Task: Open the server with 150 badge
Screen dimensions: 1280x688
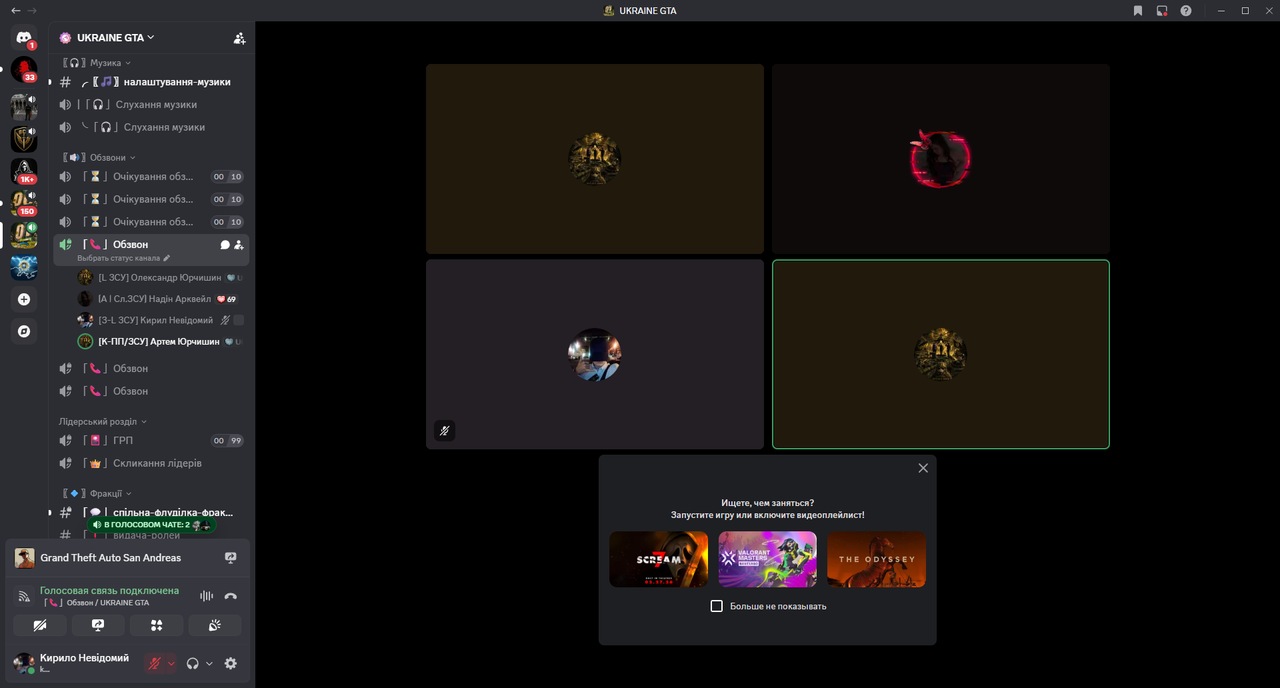Action: coord(24,203)
